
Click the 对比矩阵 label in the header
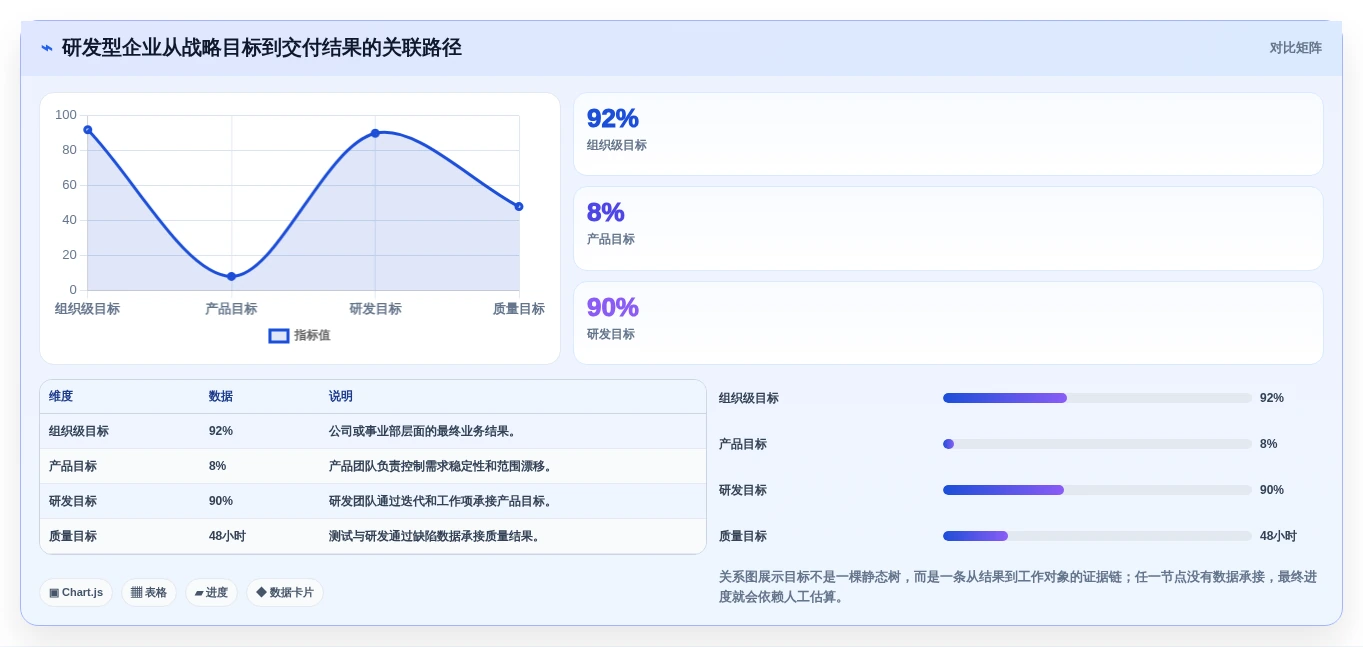[1295, 48]
